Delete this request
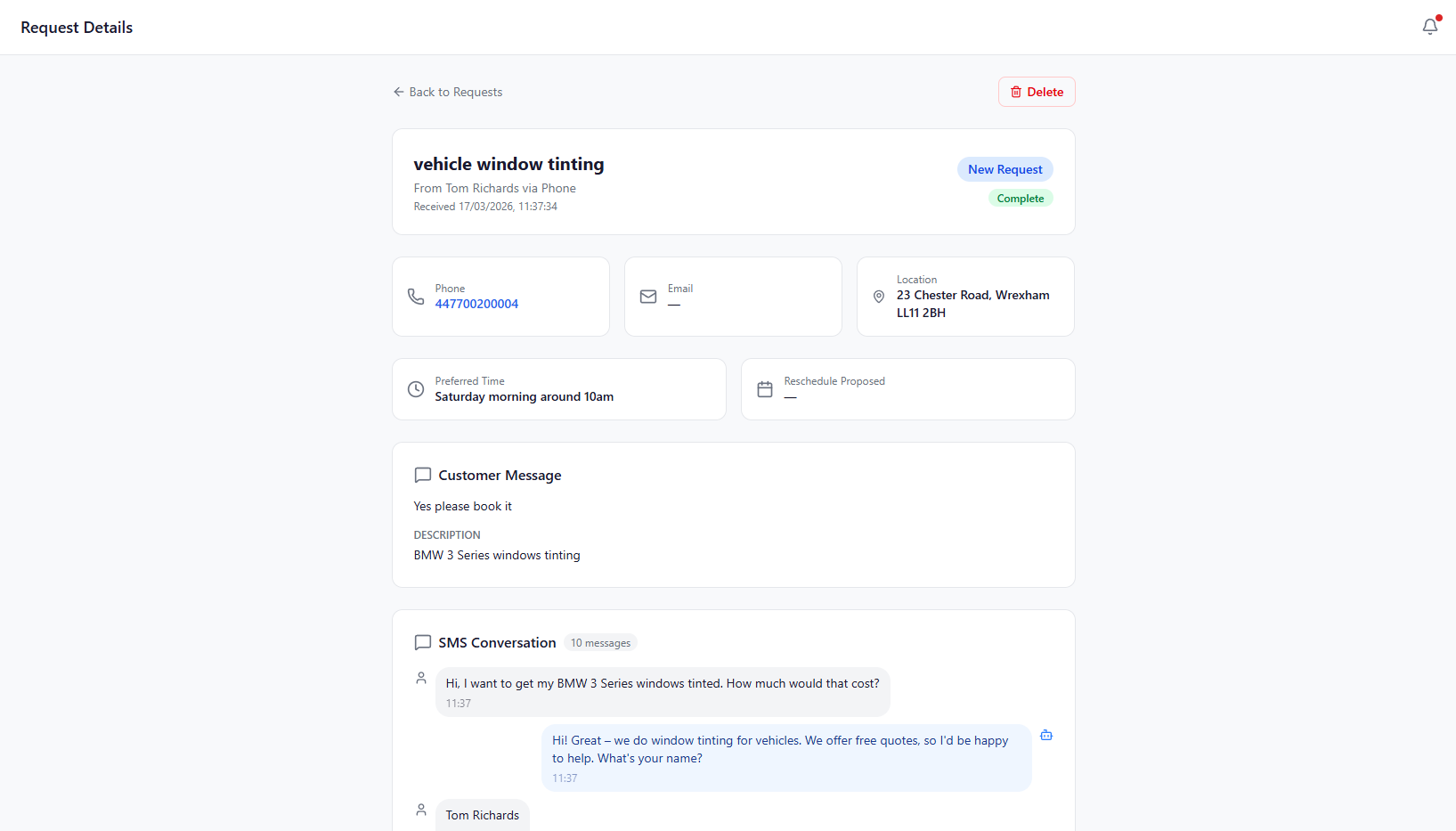The width and height of the screenshot is (1456, 831). point(1037,92)
